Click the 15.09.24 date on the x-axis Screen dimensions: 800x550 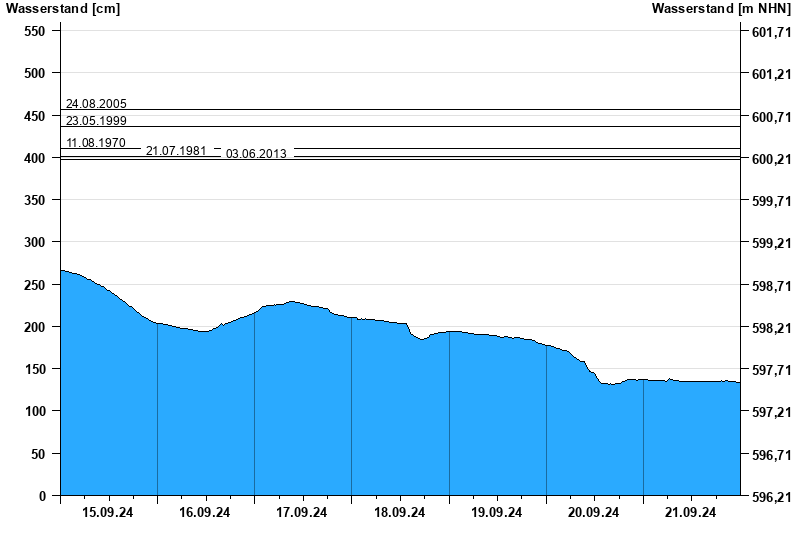108,513
